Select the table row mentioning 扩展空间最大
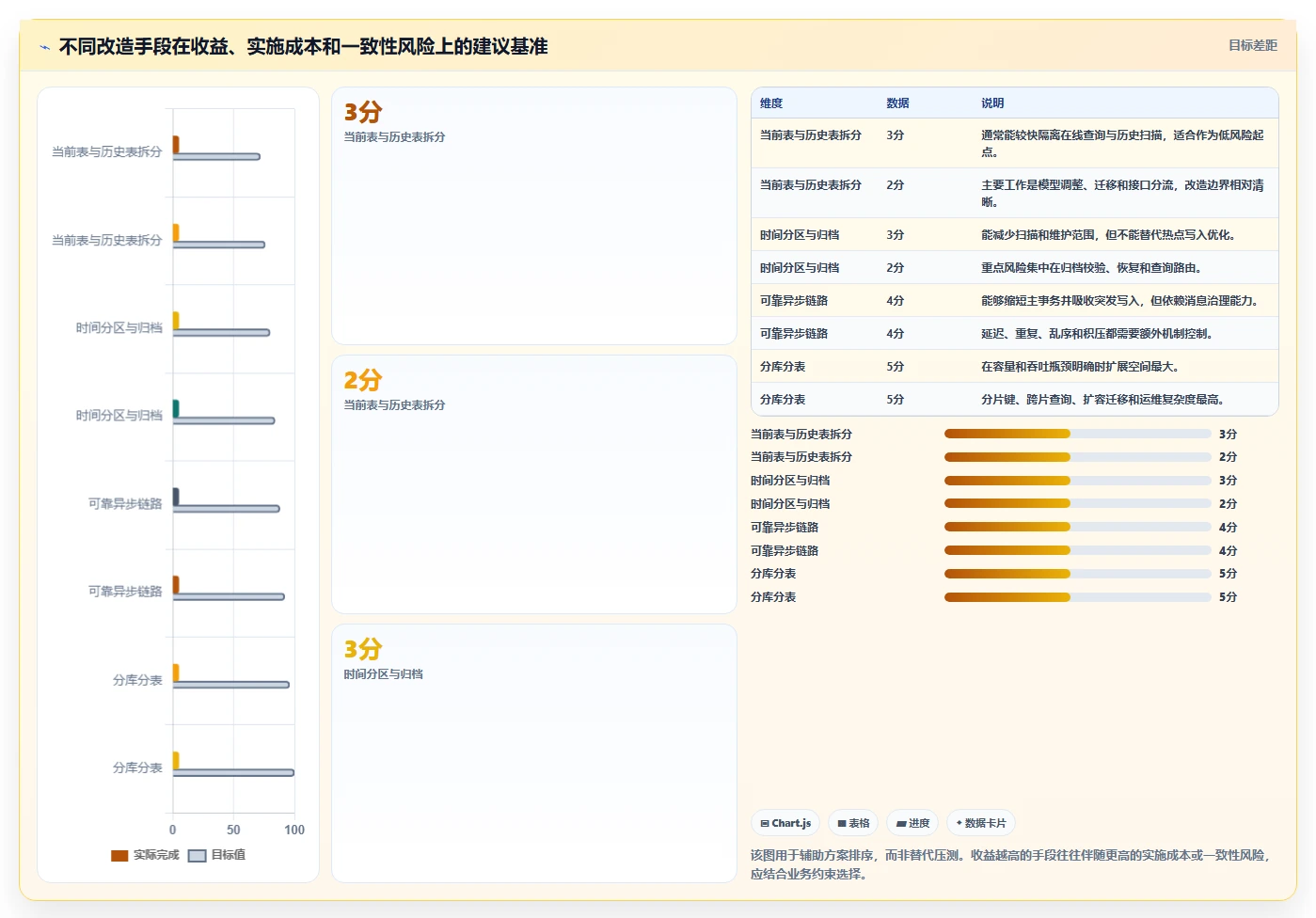 [x=1015, y=366]
